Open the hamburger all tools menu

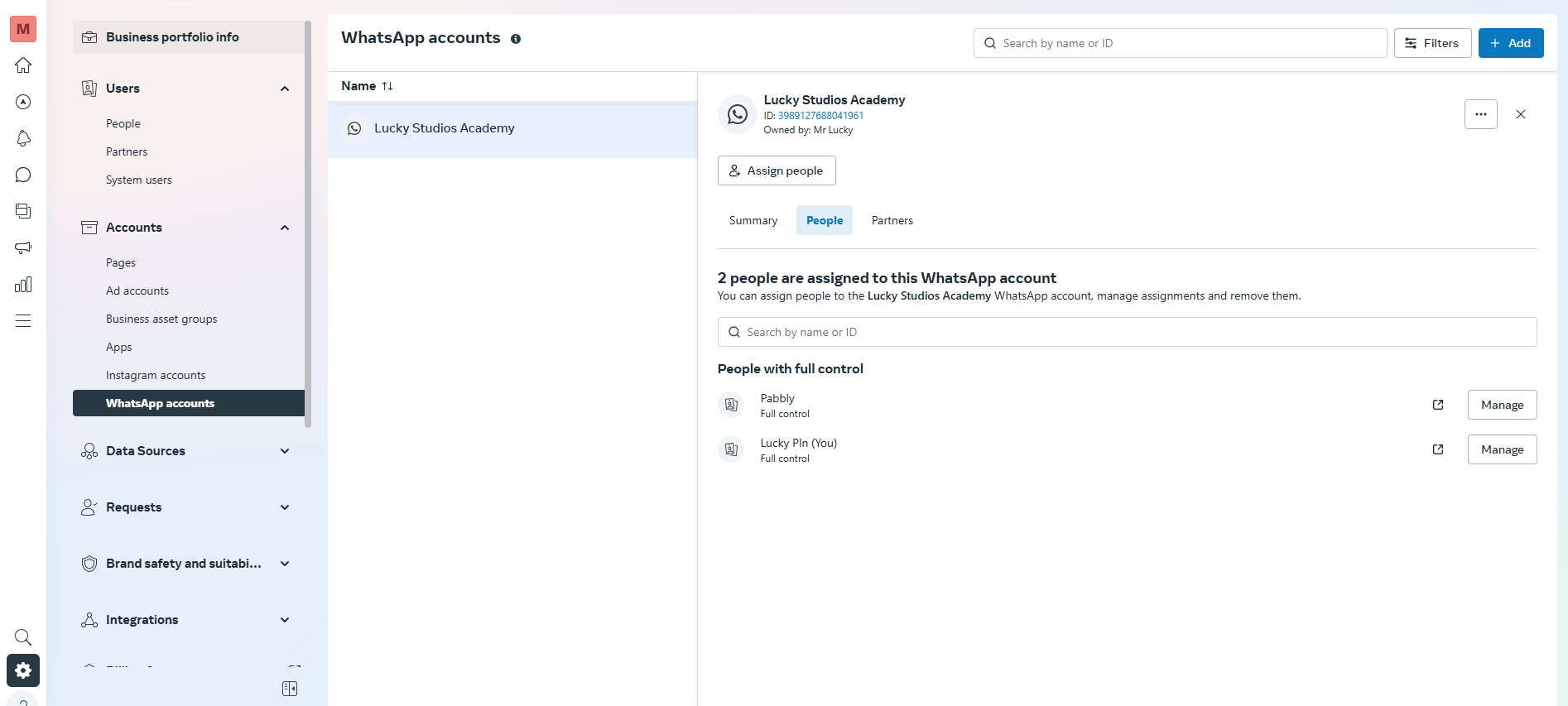click(x=23, y=321)
